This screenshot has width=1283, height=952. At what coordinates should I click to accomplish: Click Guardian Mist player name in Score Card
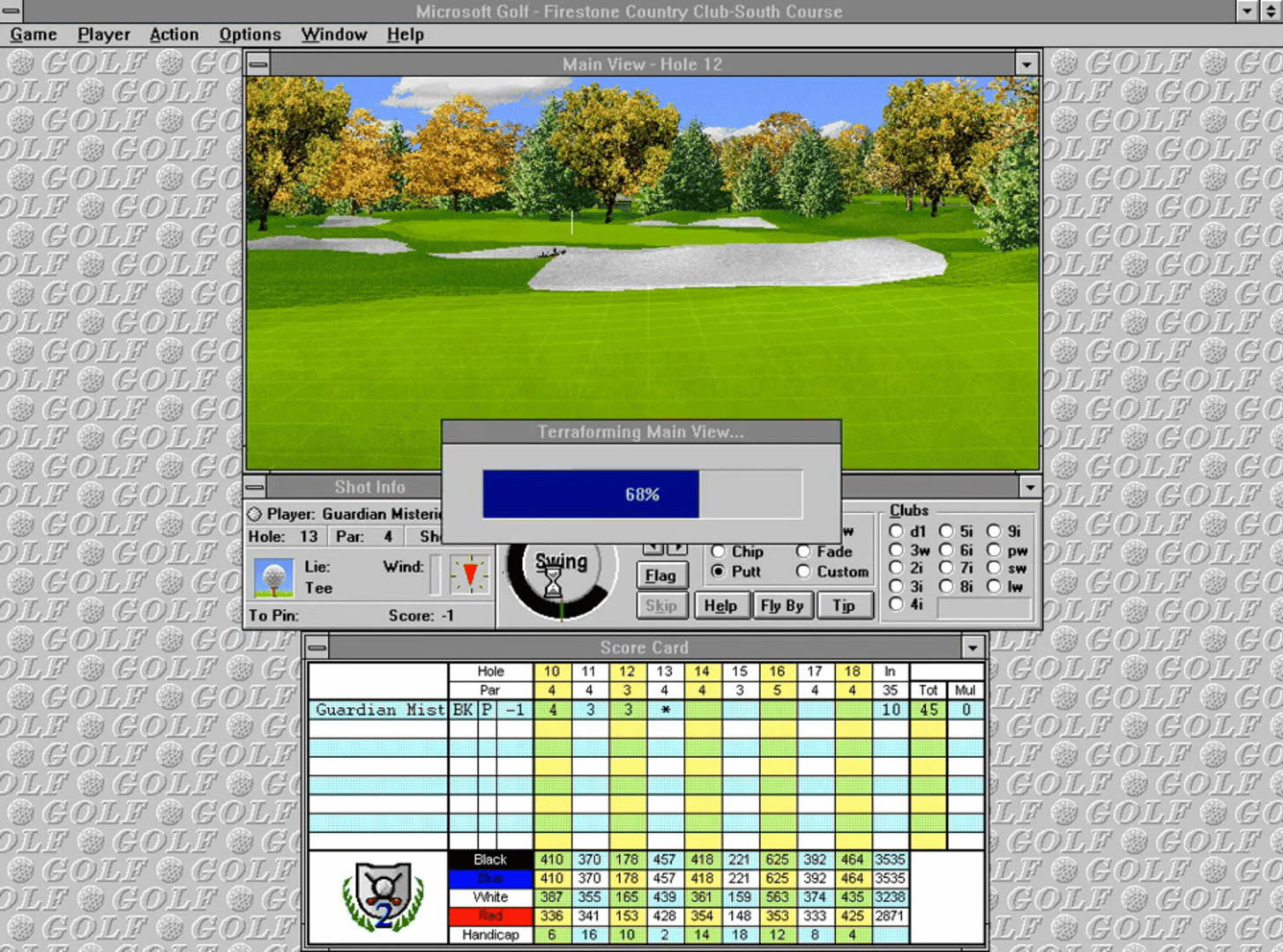click(379, 710)
